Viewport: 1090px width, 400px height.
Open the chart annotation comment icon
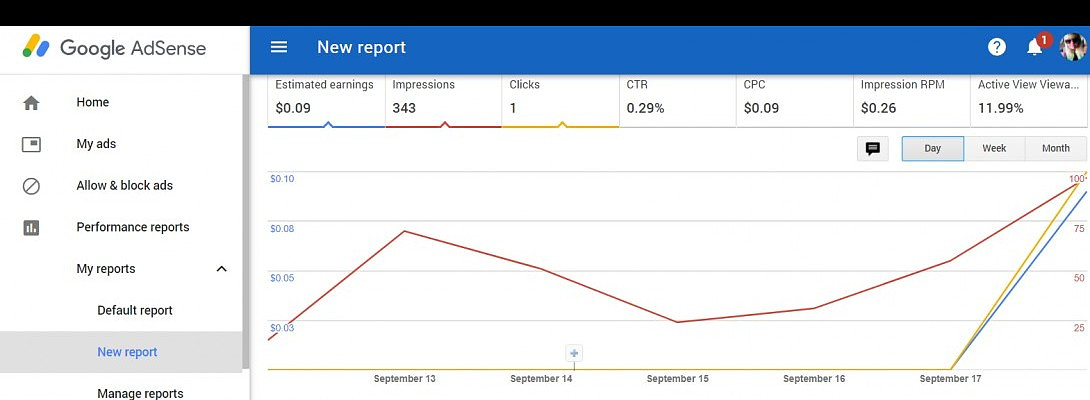coord(872,149)
